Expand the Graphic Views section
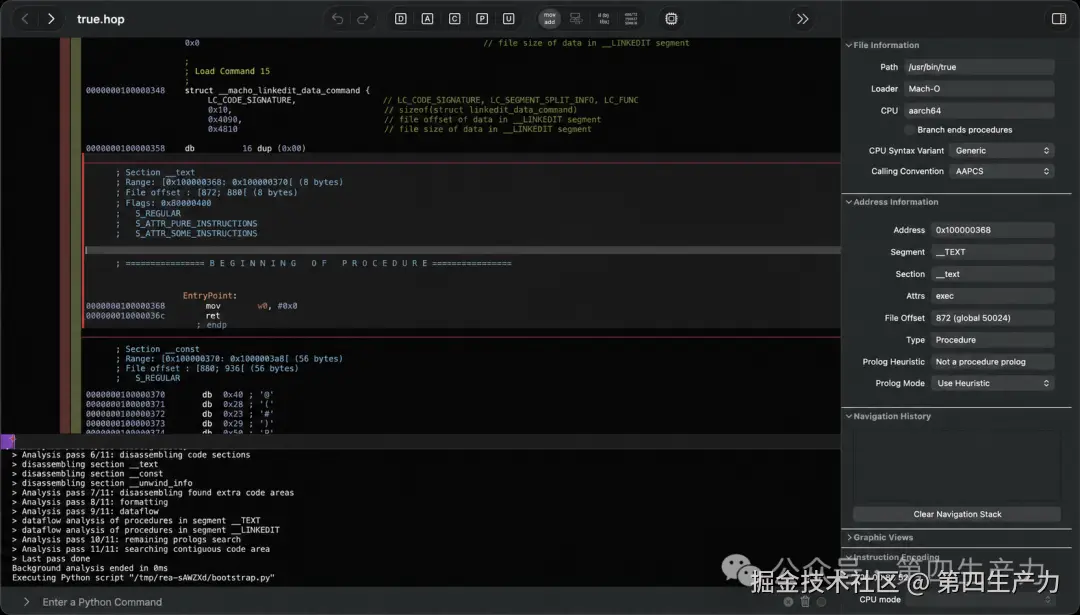1080x615 pixels. point(849,538)
